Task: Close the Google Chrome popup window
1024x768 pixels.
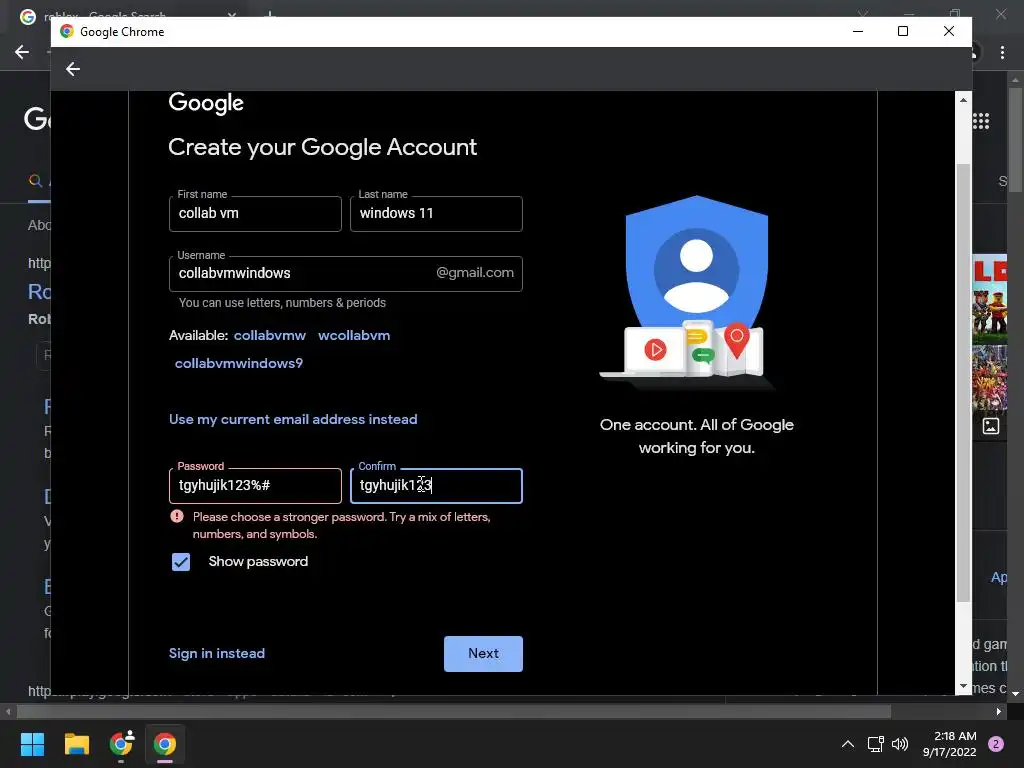Action: [949, 31]
